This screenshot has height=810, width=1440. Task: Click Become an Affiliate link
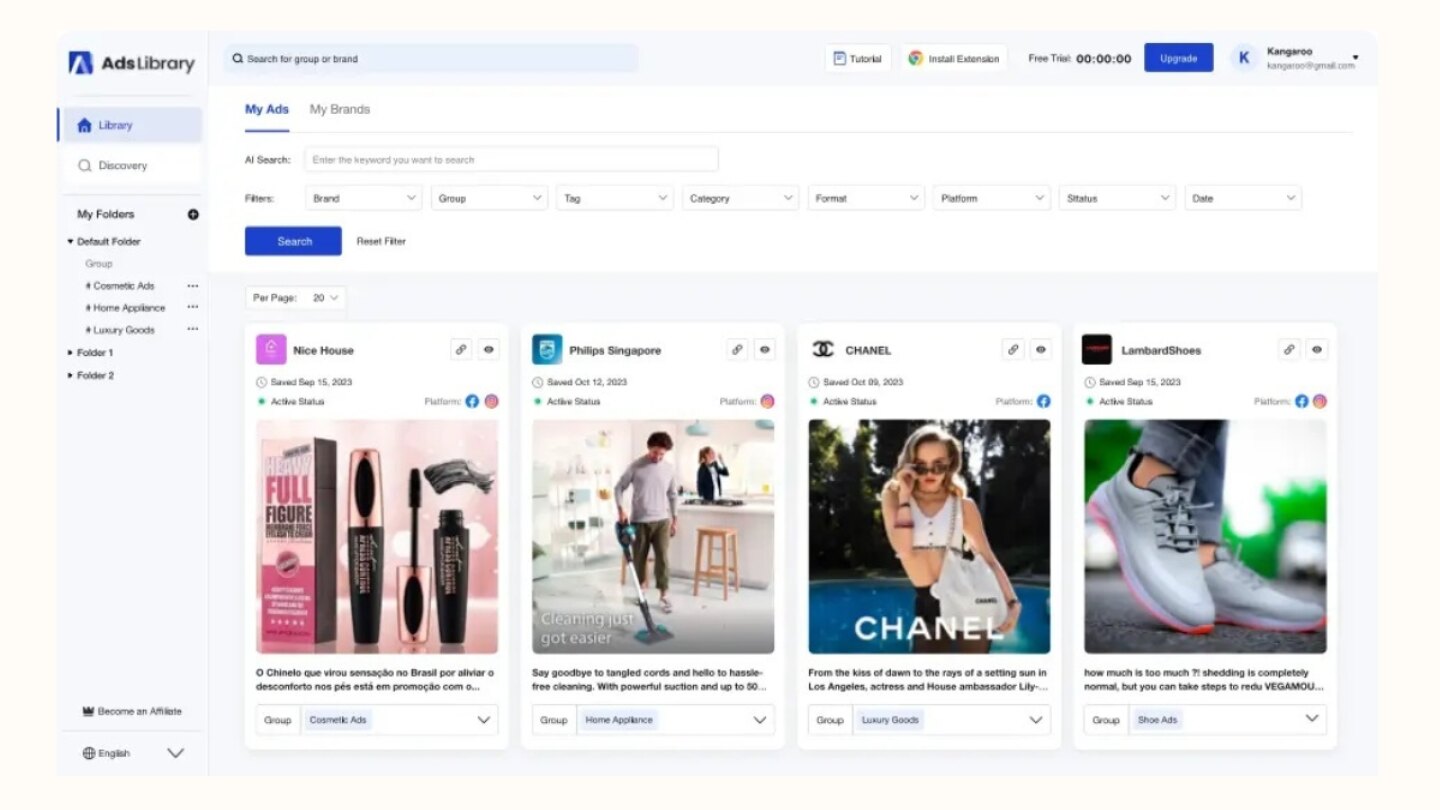[132, 711]
